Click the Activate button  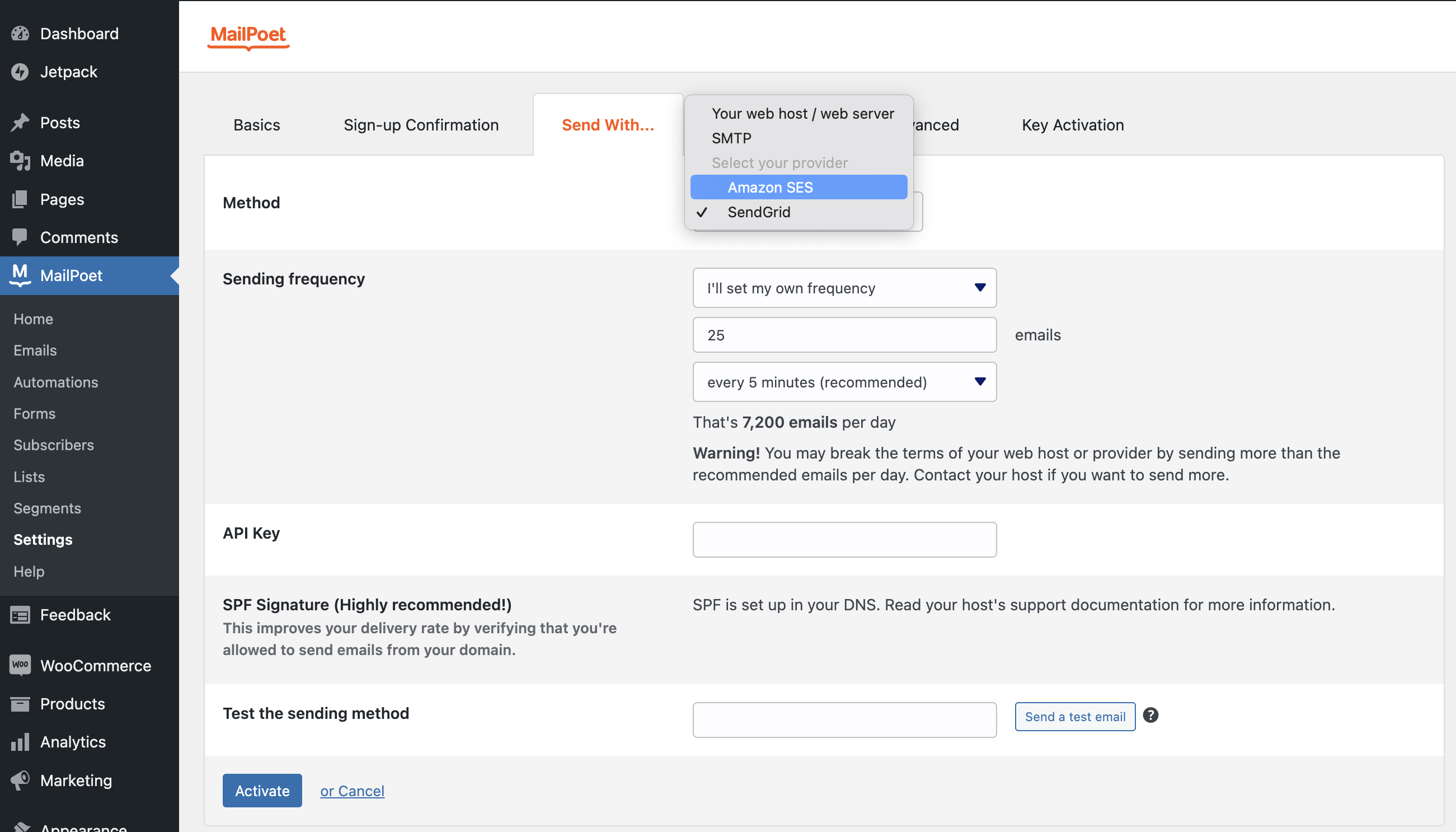coord(262,790)
